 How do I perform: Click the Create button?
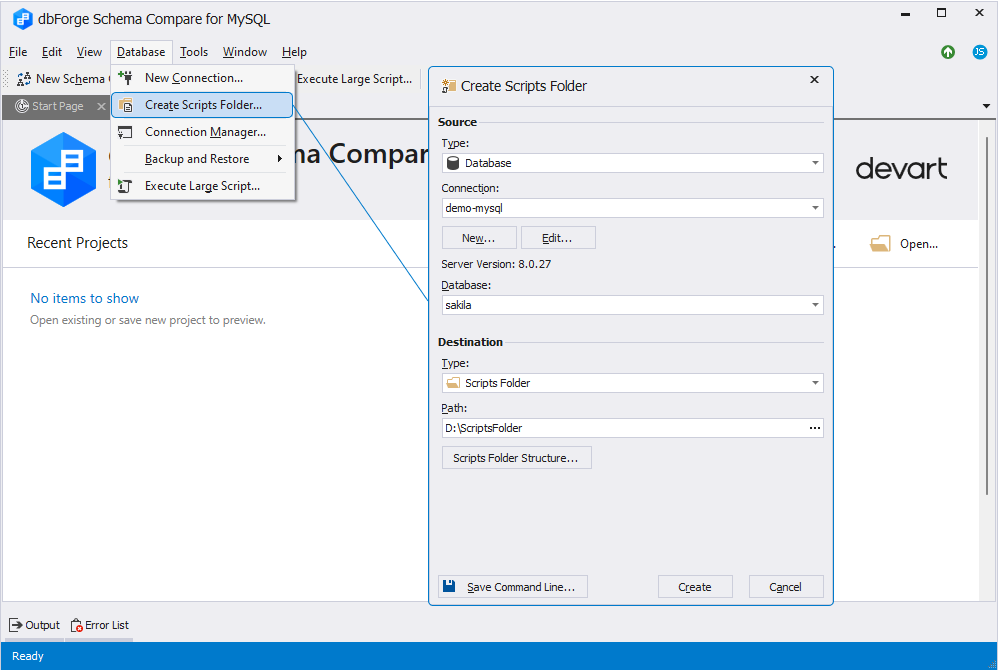tap(695, 587)
